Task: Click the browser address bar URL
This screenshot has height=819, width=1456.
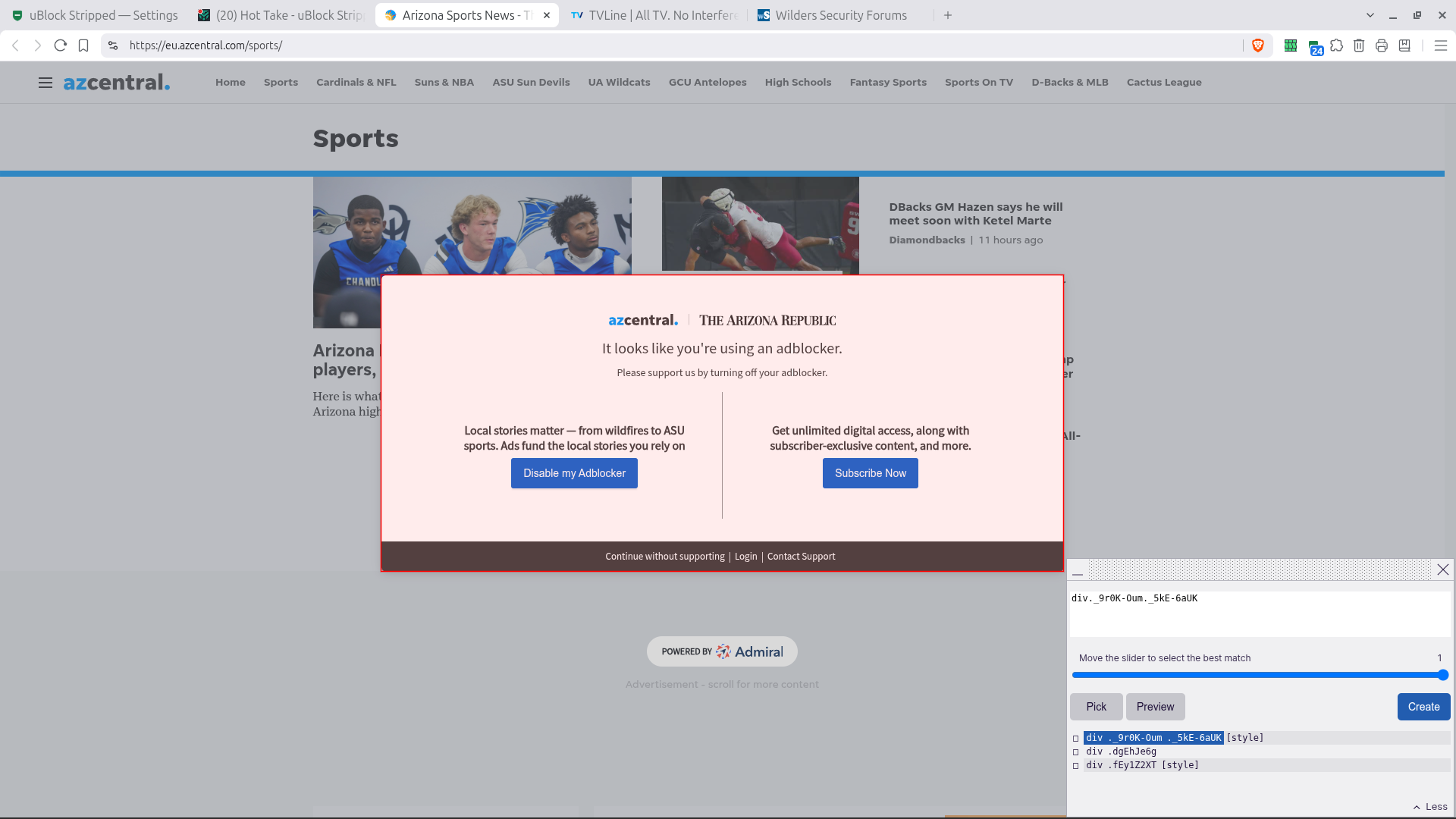Action: (x=206, y=45)
